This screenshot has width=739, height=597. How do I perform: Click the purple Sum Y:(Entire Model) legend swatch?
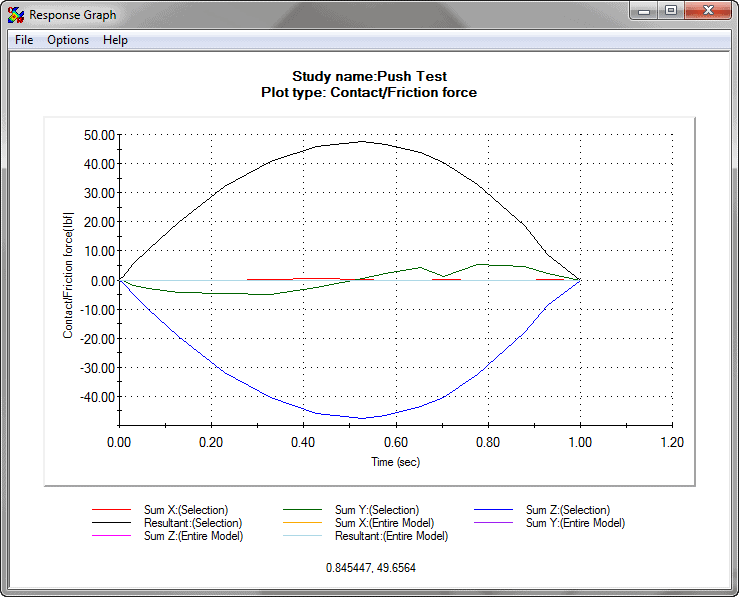pos(493,523)
